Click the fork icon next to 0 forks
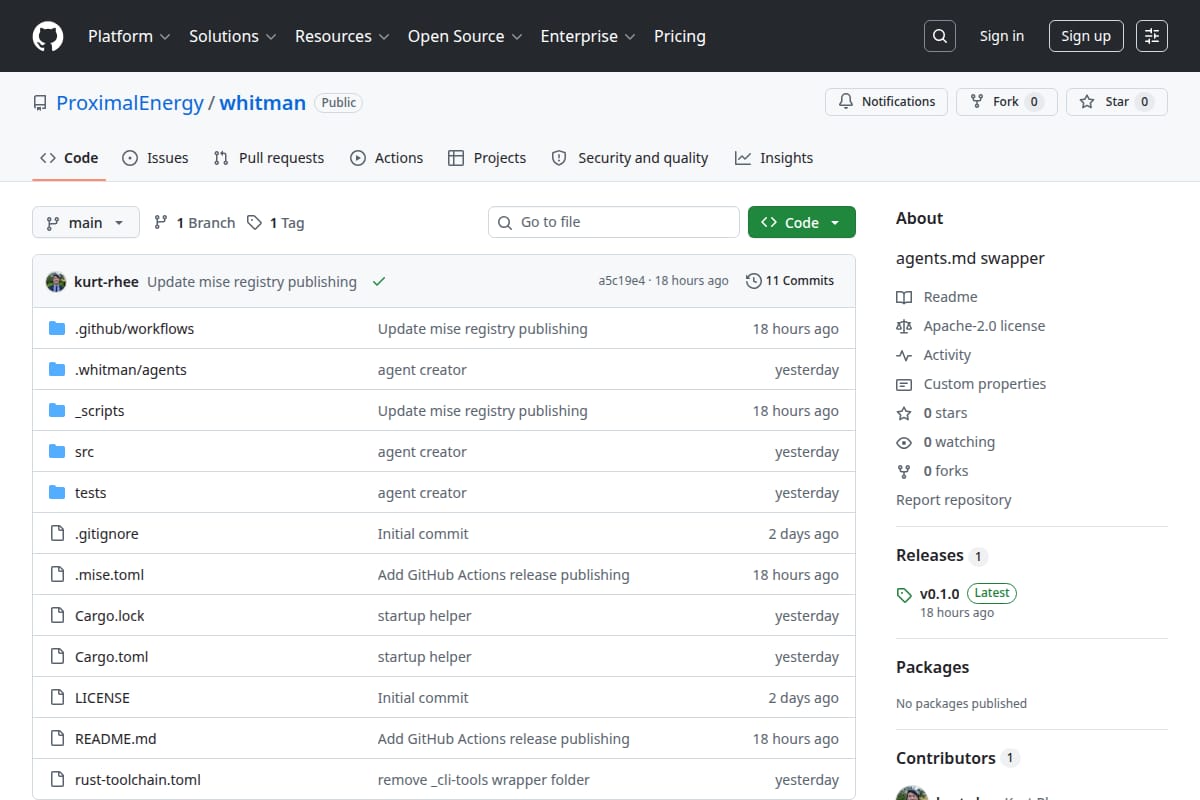Viewport: 1200px width, 800px height. click(904, 471)
